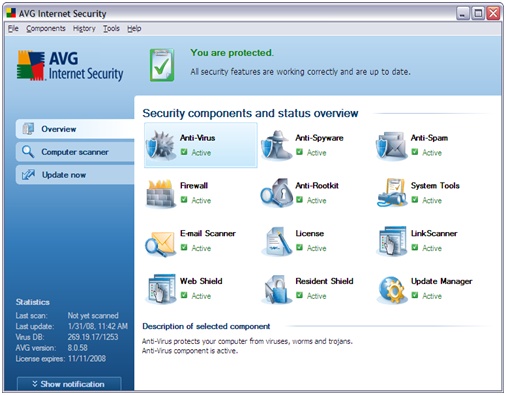
Task: Click Anti-Rootkit Active status checkmark
Action: tap(299, 200)
